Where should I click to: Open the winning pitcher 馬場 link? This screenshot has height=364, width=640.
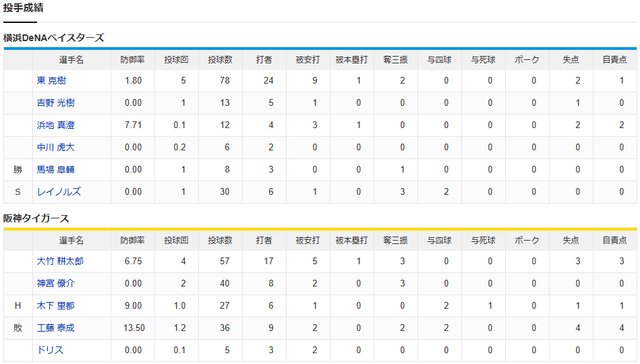[56, 170]
